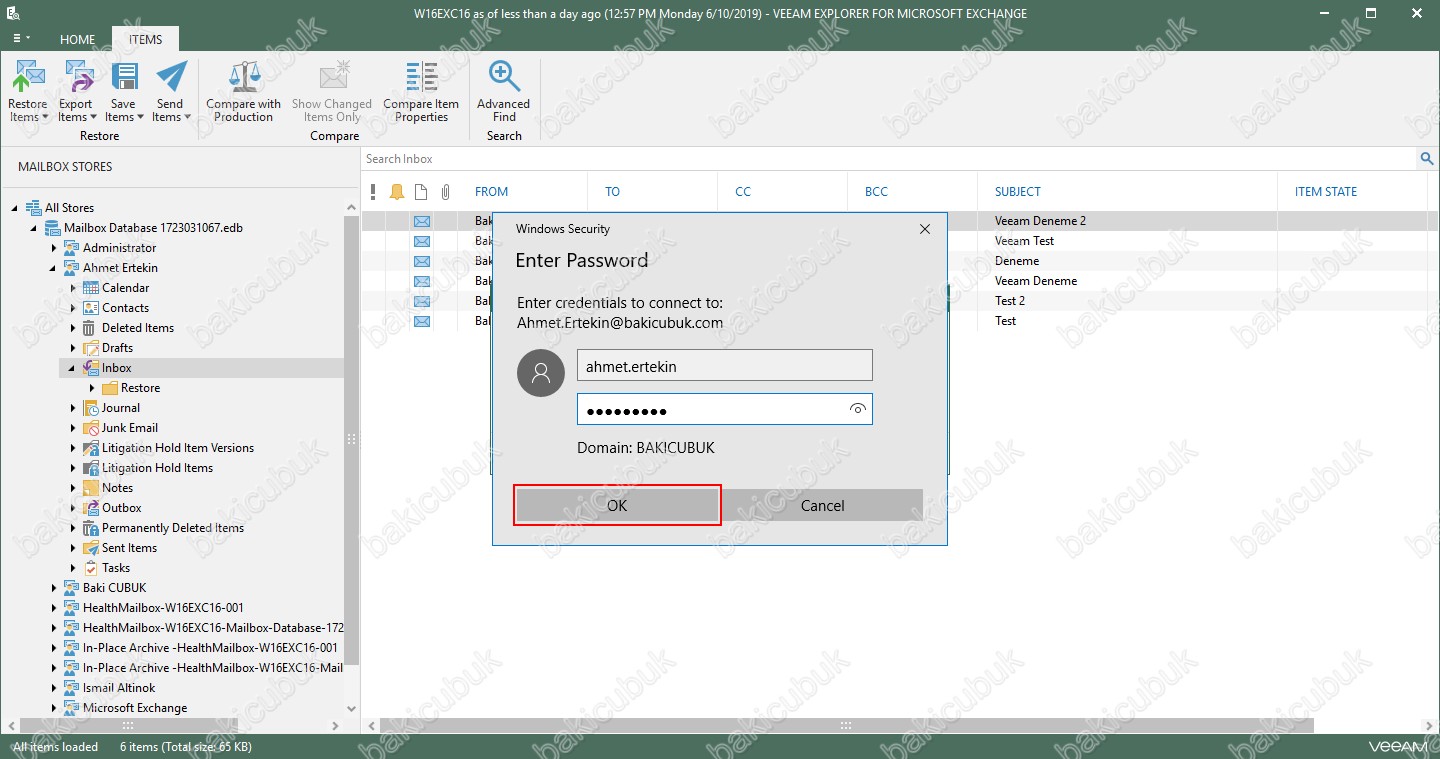This screenshot has width=1440, height=759.
Task: Expand the Baki CUBUK mailbox
Action: point(53,588)
